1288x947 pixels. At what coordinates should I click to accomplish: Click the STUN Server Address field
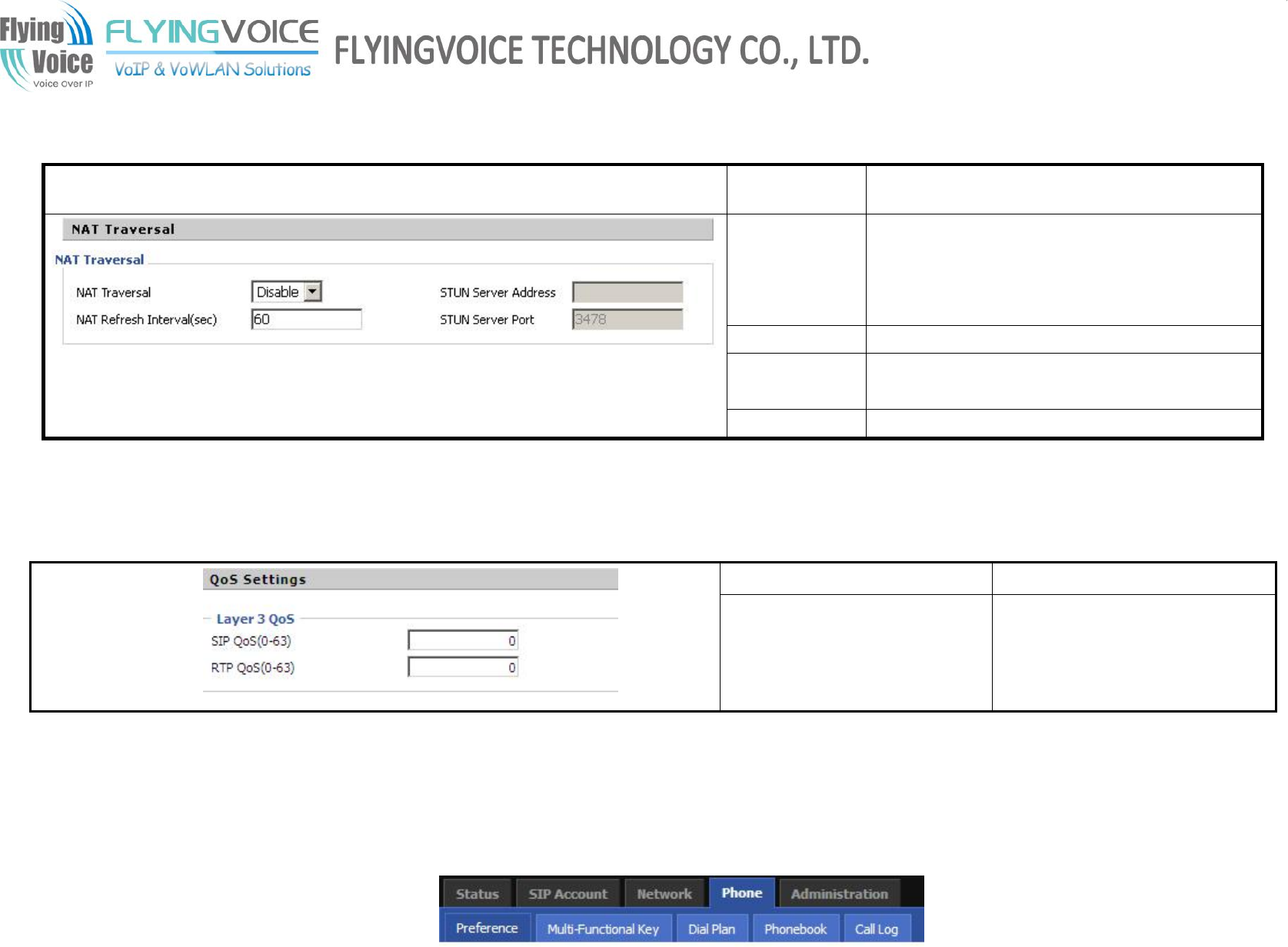627,292
